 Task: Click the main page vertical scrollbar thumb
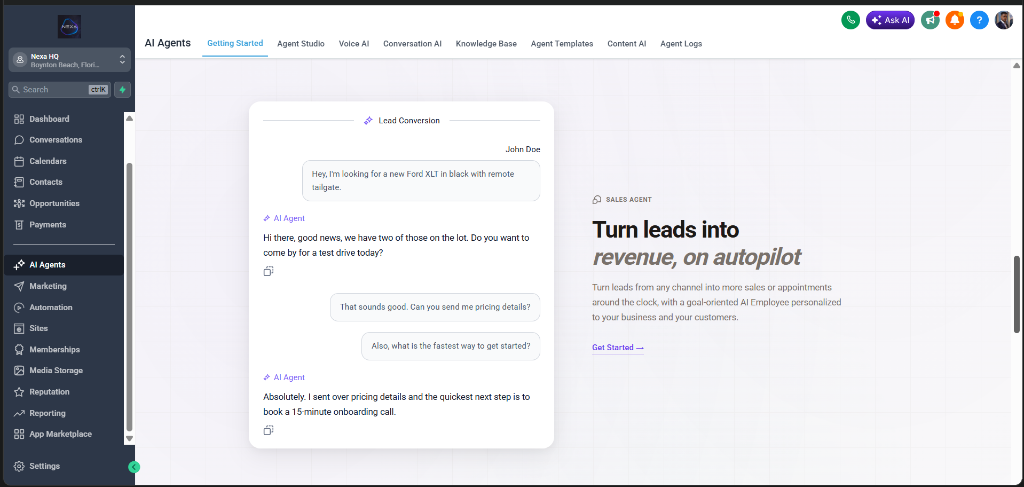coord(1017,294)
